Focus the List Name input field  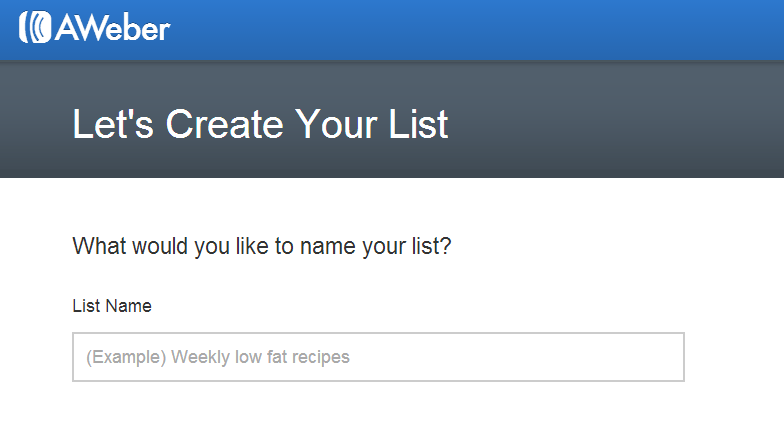(x=378, y=357)
